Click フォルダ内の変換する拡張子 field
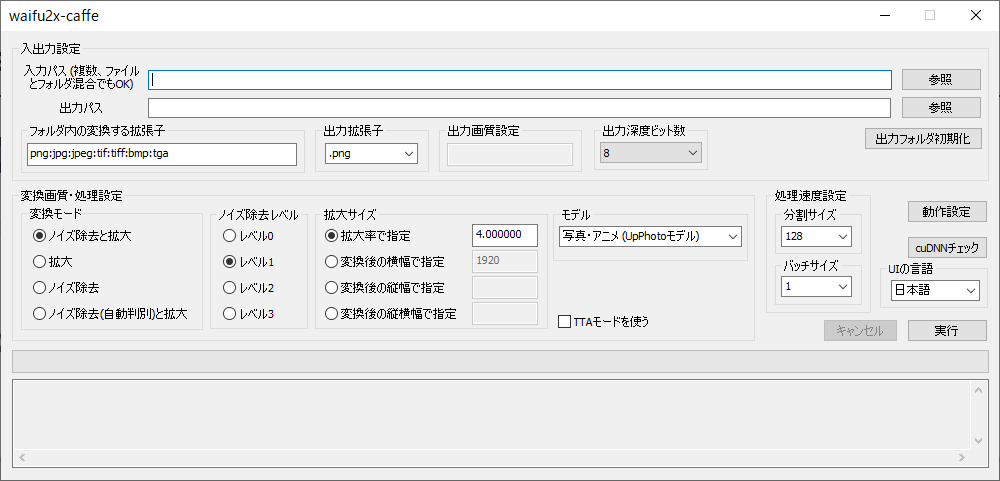 coord(162,154)
